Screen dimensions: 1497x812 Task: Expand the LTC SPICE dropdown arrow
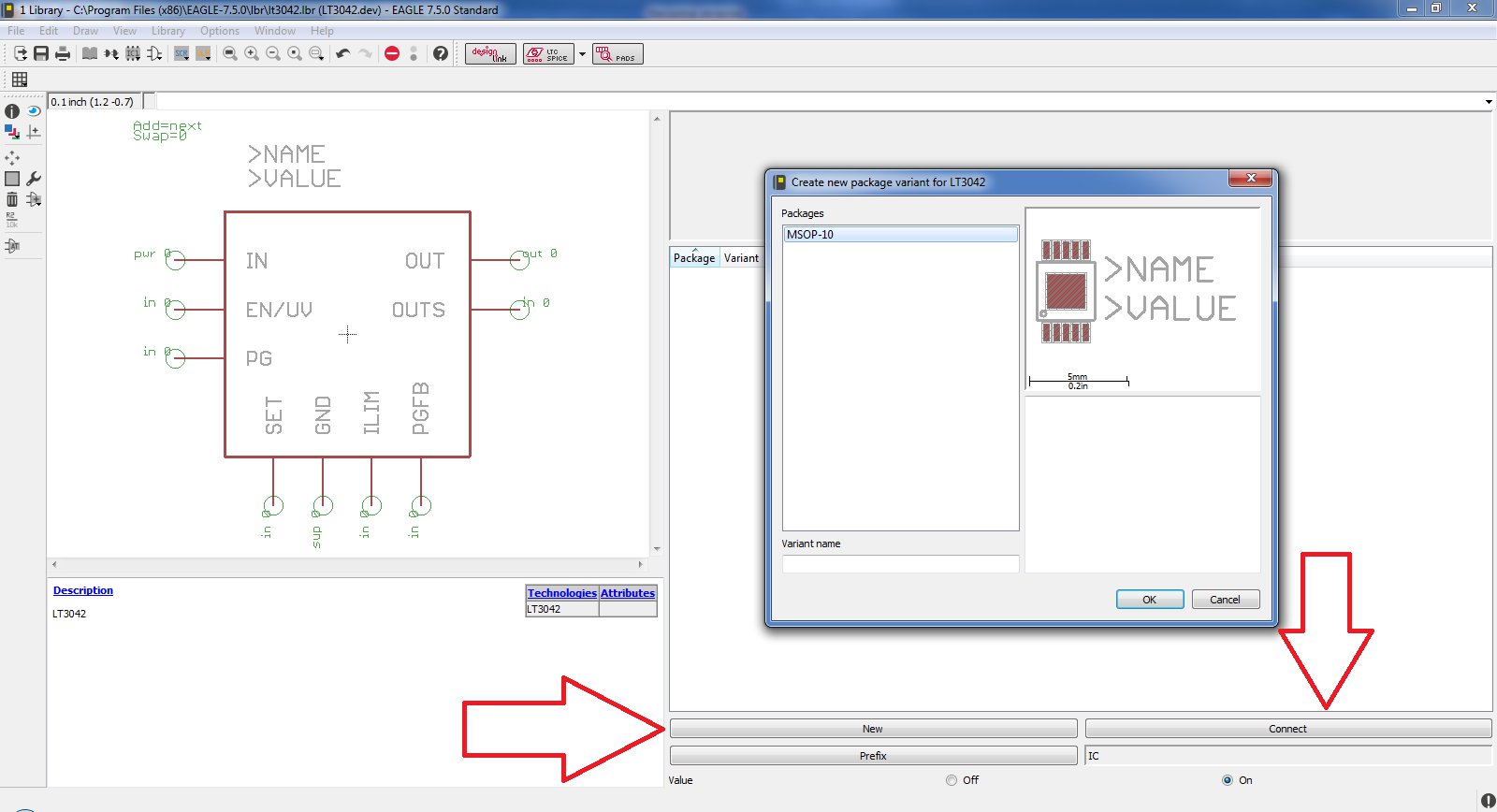click(x=582, y=54)
